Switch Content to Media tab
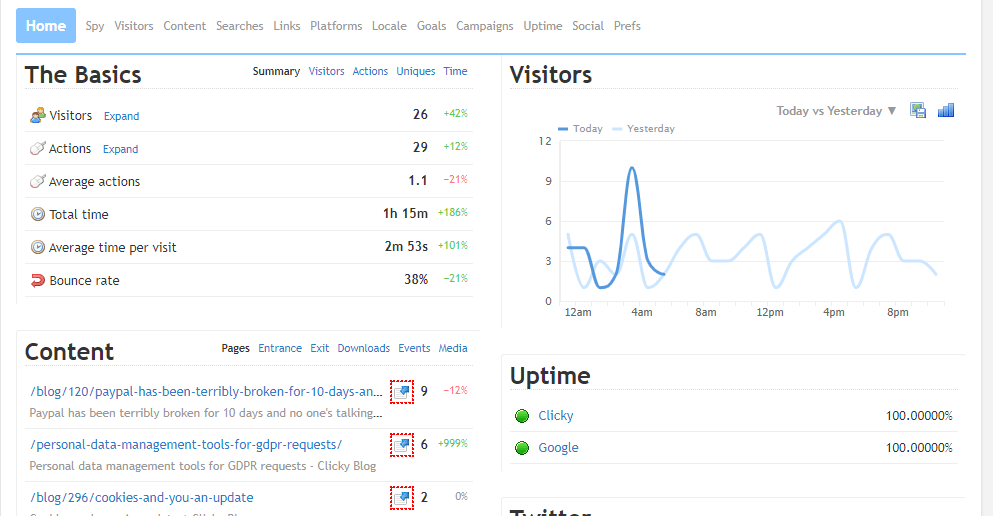Viewport: 993px width, 516px height. pyautogui.click(x=453, y=348)
